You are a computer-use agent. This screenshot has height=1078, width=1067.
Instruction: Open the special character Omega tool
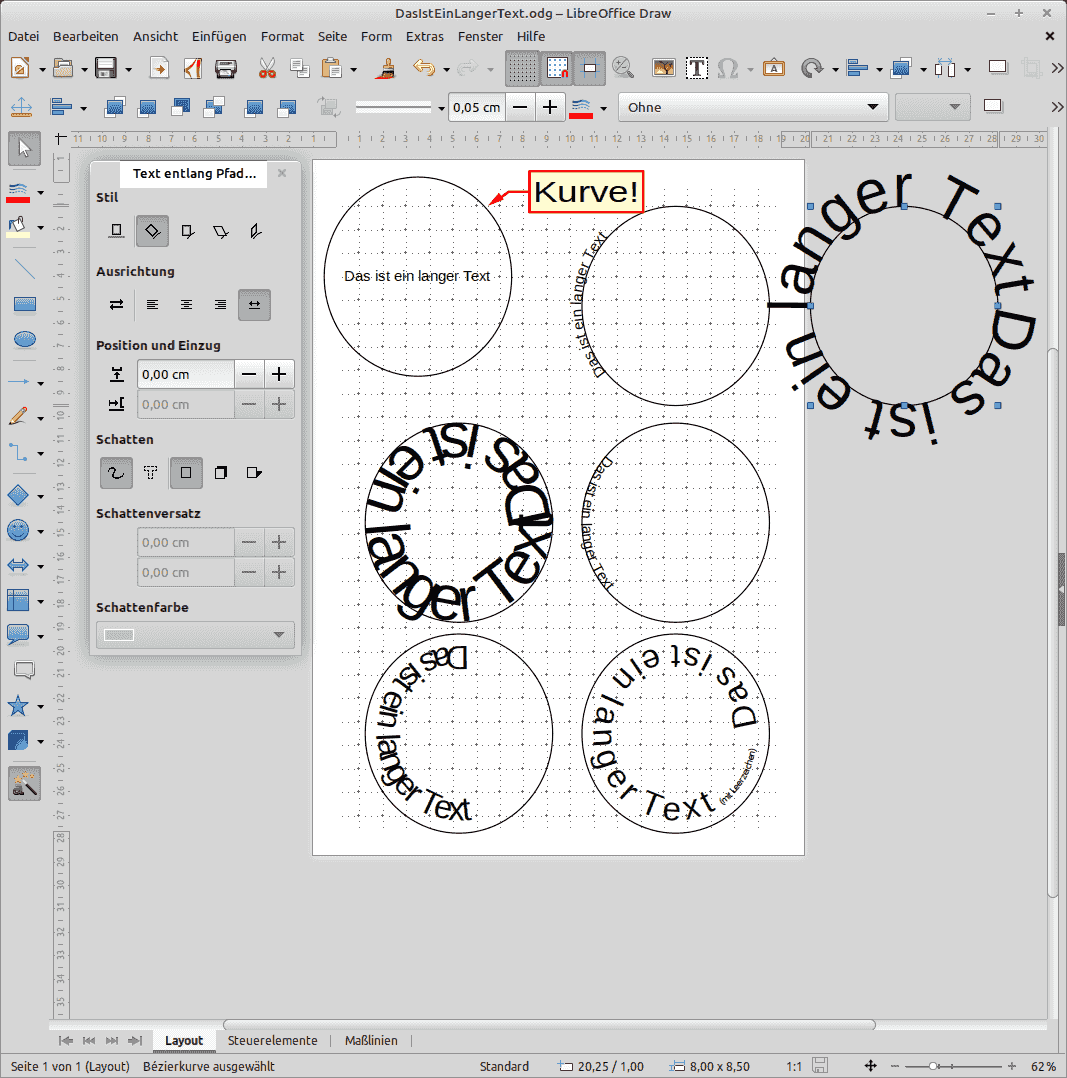point(728,68)
